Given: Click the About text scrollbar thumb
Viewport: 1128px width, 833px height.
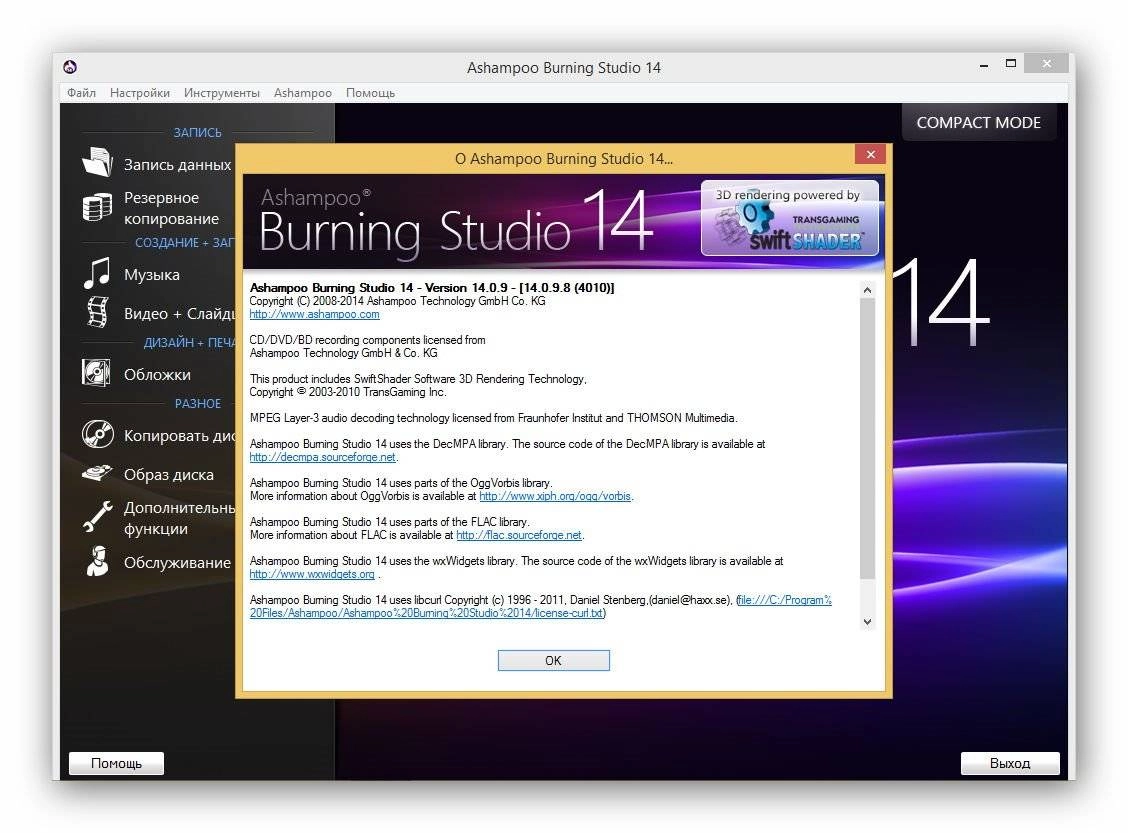Looking at the screenshot, I should (868, 438).
